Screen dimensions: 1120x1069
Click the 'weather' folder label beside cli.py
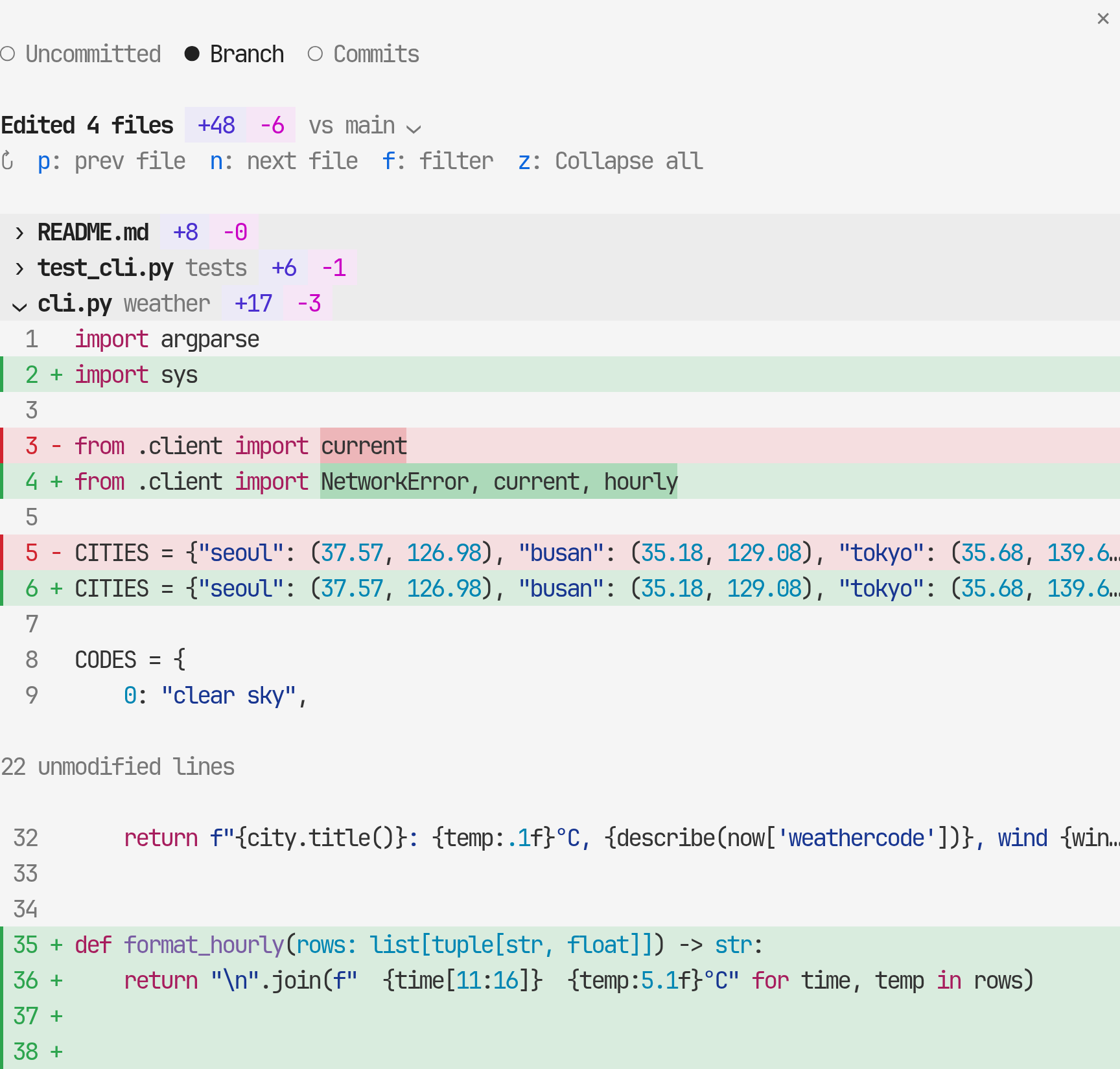click(x=167, y=303)
